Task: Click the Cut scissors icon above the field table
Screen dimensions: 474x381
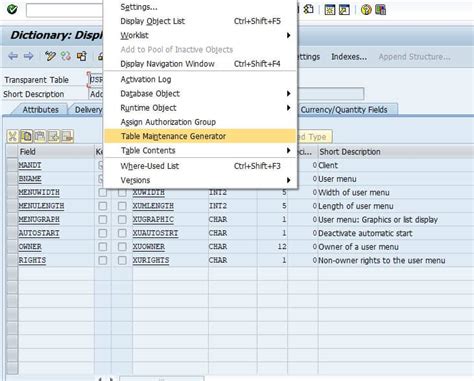Action: coord(13,136)
